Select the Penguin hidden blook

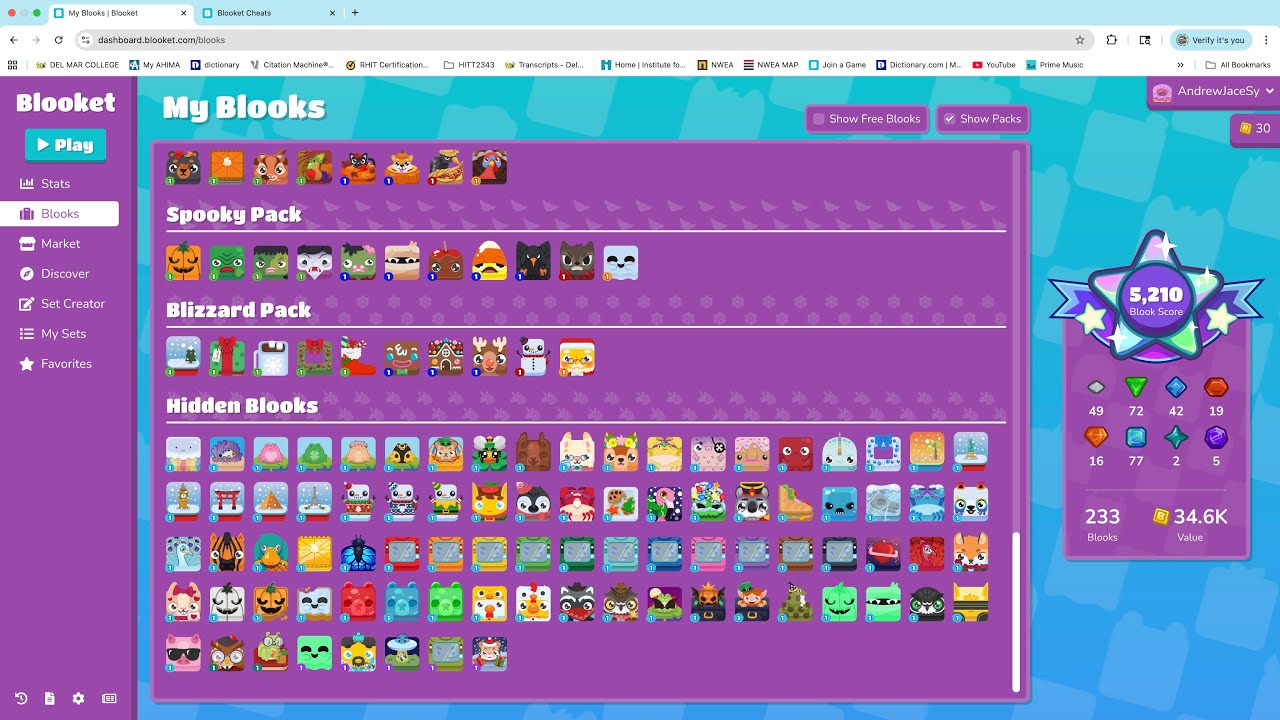[533, 502]
